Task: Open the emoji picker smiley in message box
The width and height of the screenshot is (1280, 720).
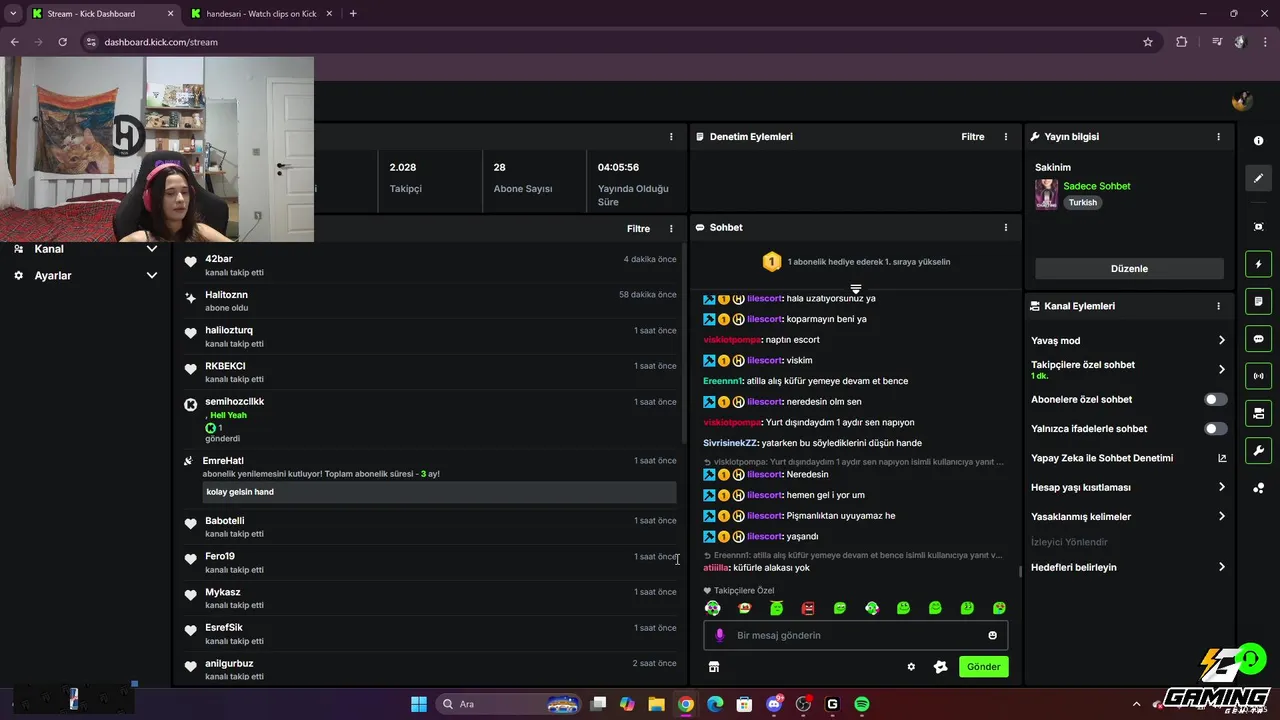Action: point(993,635)
